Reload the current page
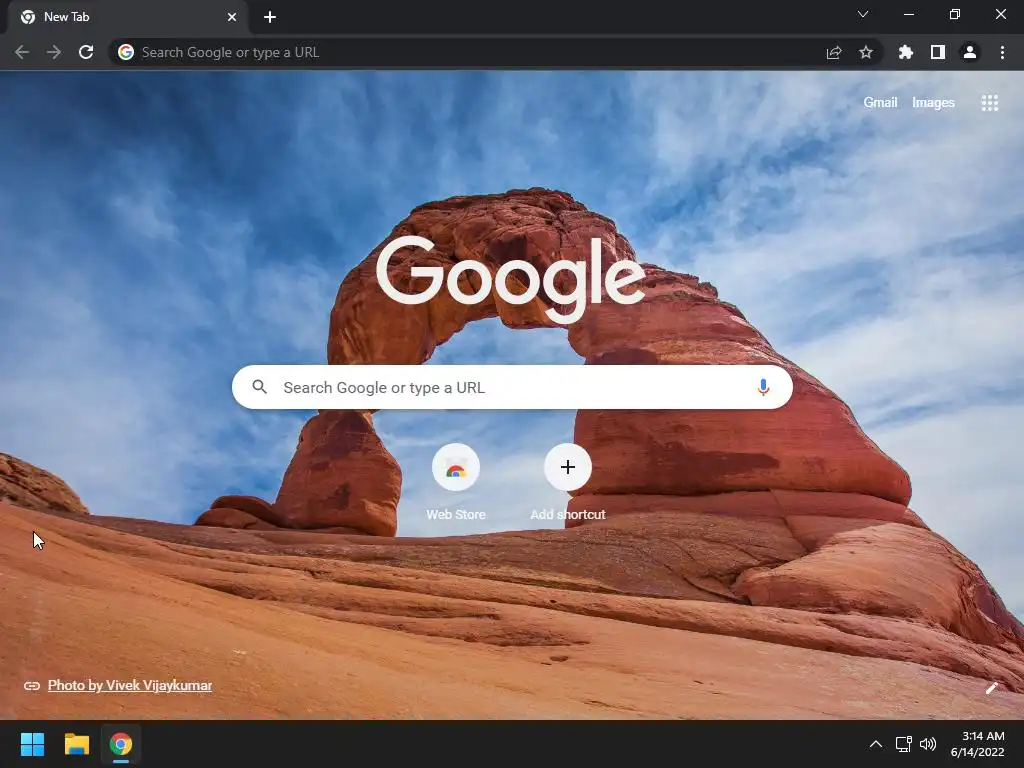Screen dimensions: 1024x768 point(86,52)
